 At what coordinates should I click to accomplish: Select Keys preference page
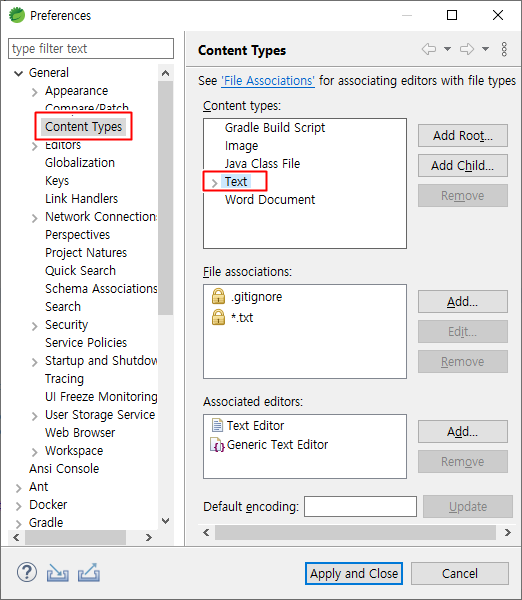click(57, 181)
